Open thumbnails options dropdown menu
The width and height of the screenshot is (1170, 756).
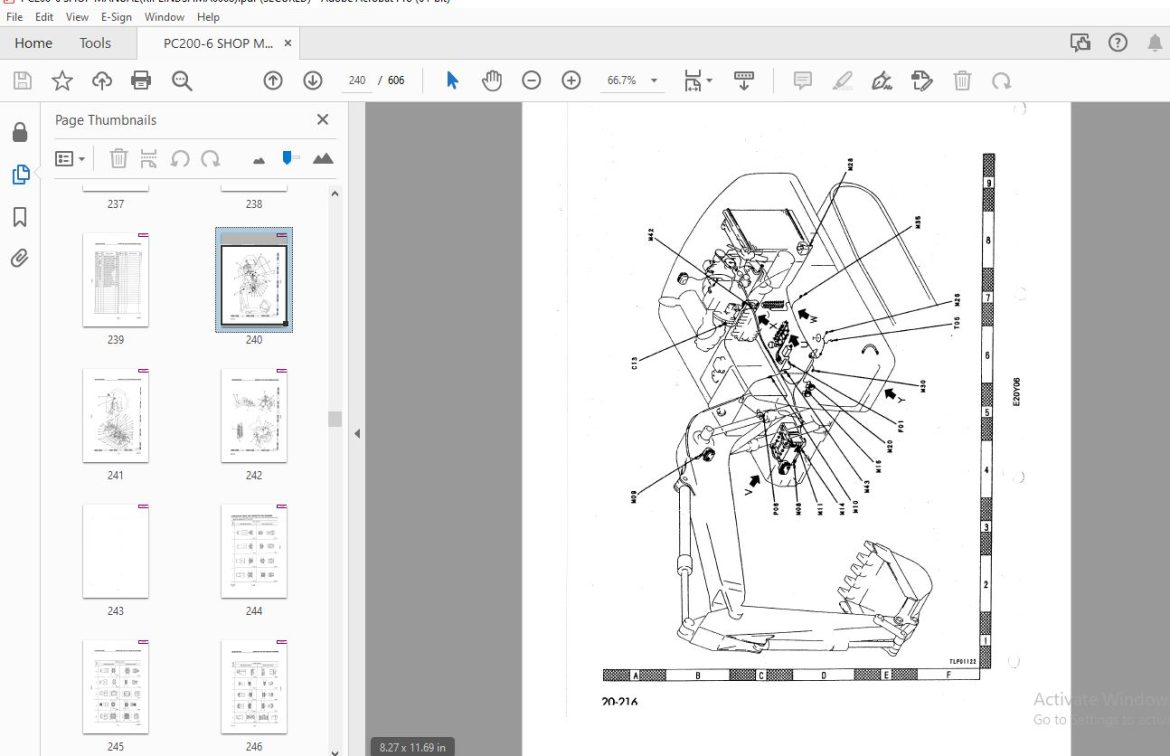pos(70,158)
